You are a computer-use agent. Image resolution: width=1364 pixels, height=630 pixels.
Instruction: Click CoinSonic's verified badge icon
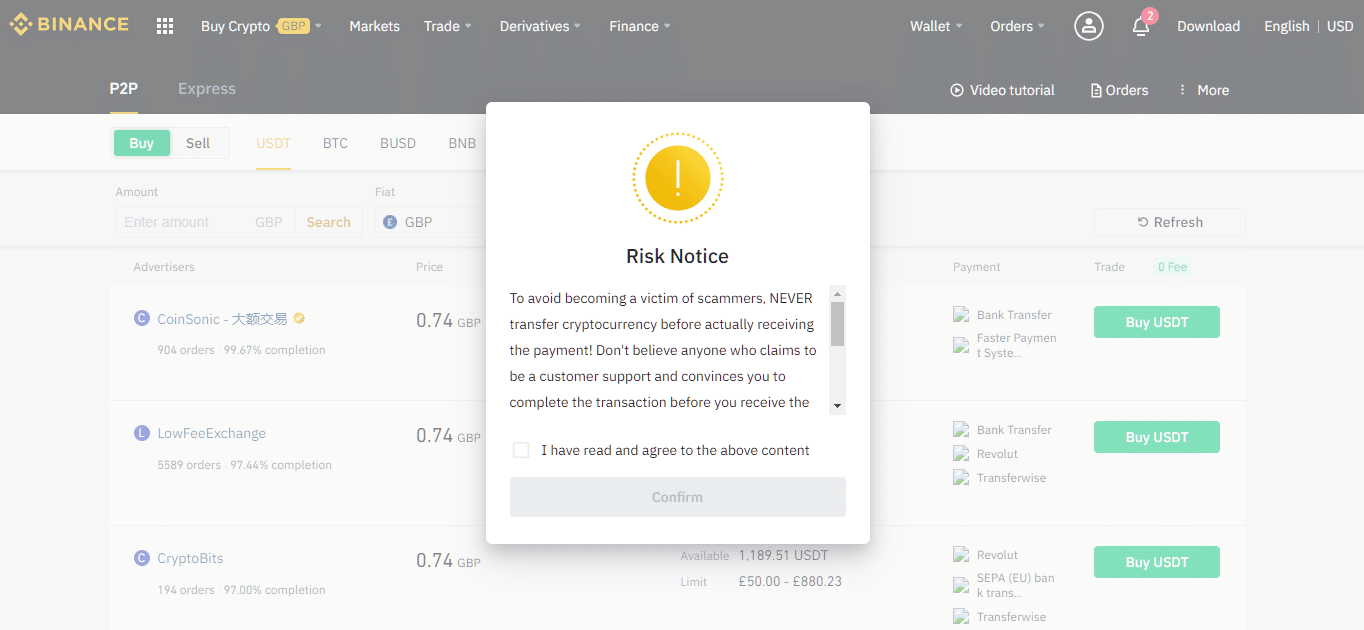(299, 319)
